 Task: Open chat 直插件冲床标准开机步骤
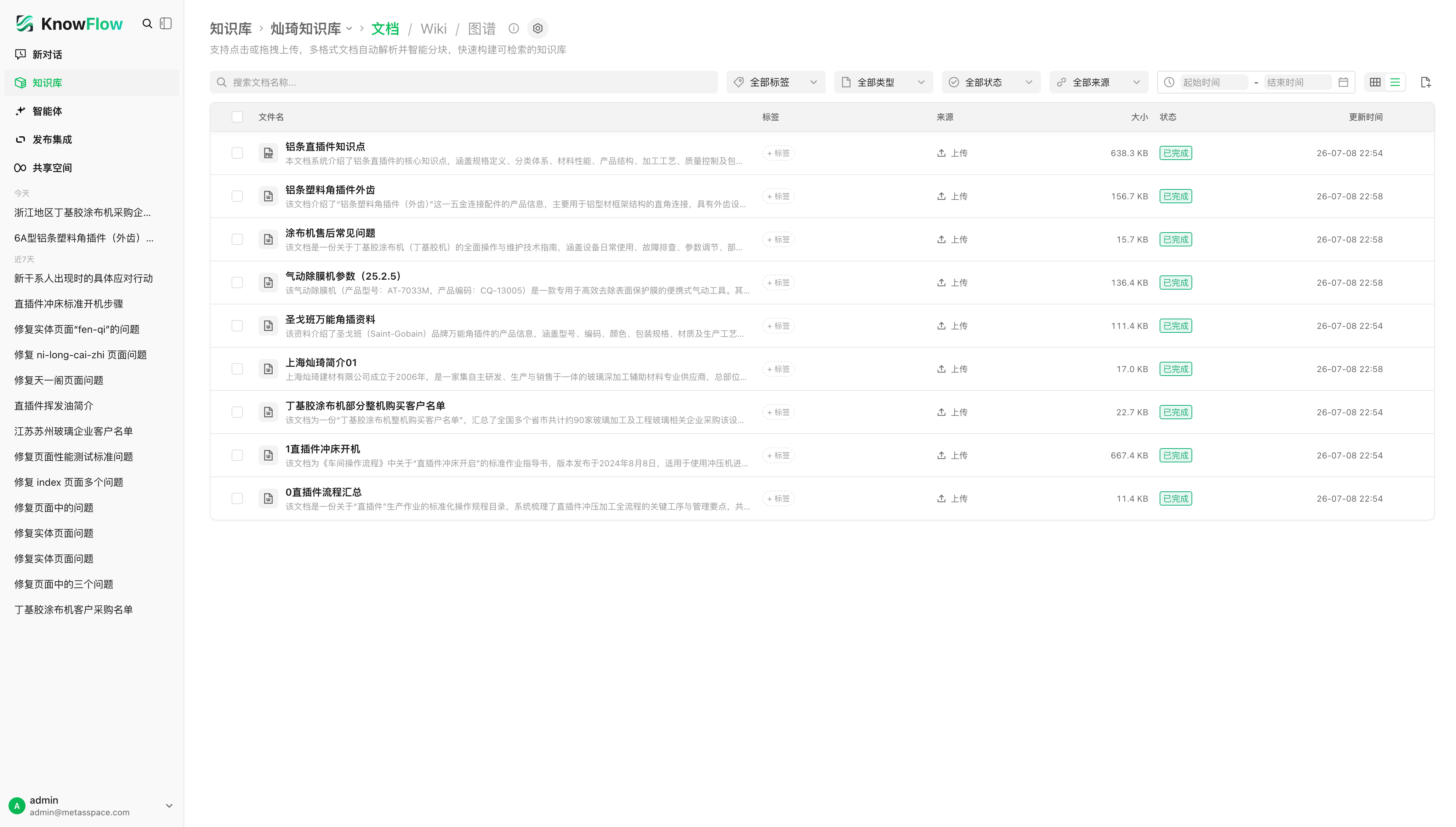click(x=69, y=304)
